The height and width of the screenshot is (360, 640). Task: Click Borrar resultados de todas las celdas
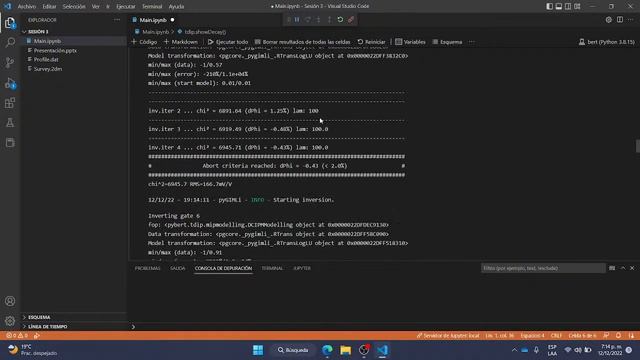coord(302,42)
